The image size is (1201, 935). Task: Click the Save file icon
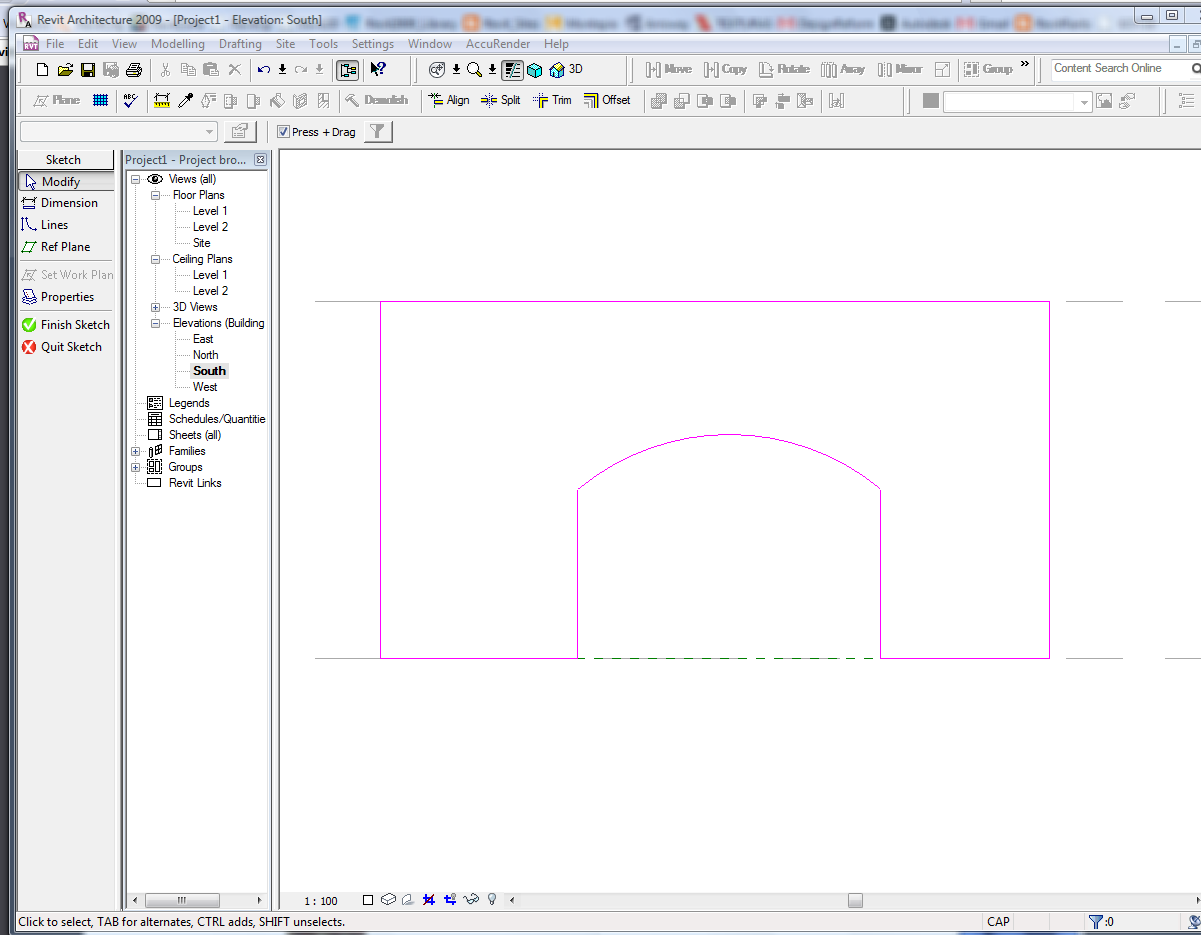point(88,70)
